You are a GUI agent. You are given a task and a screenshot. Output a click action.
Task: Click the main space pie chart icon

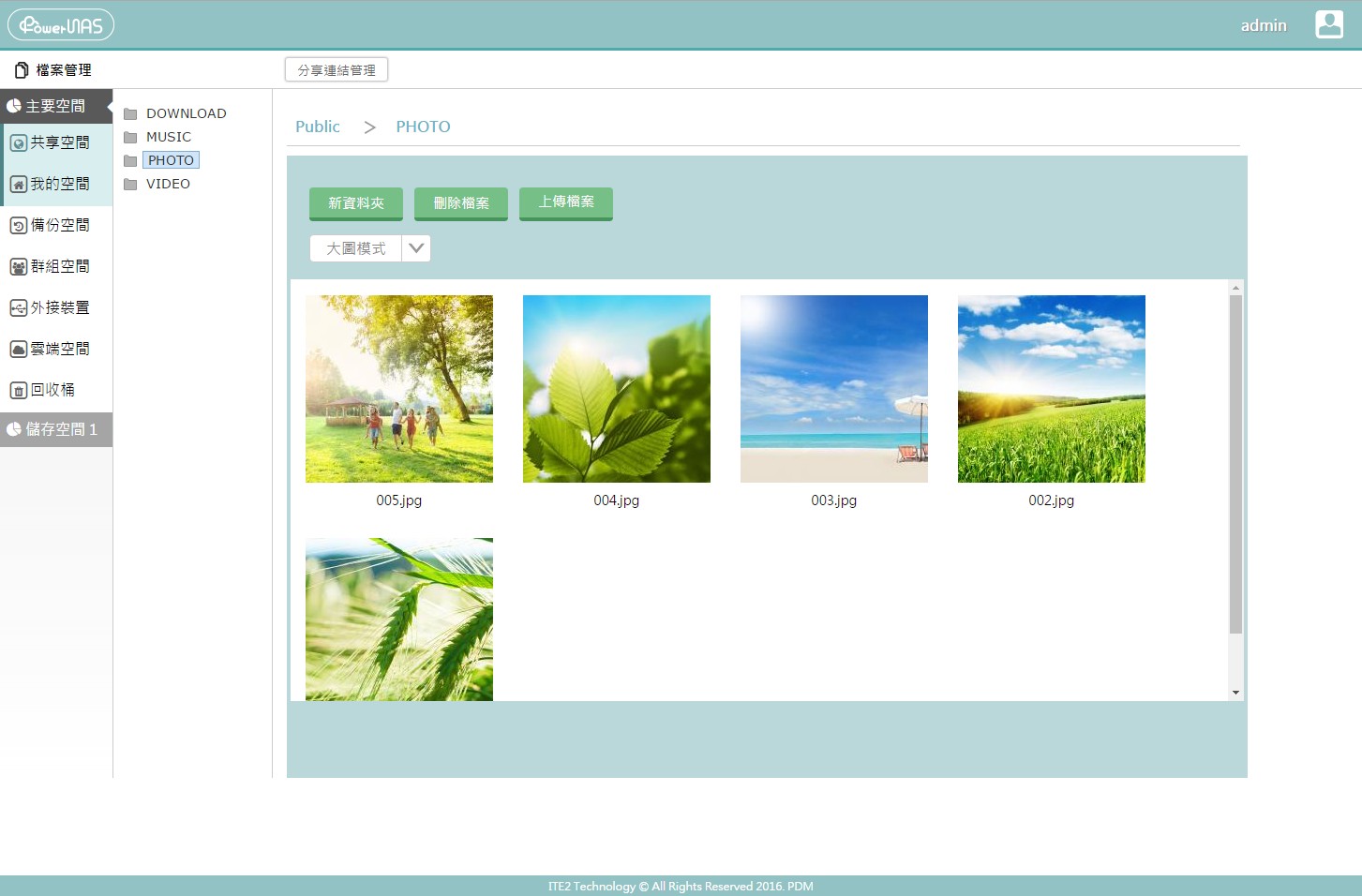(14, 106)
